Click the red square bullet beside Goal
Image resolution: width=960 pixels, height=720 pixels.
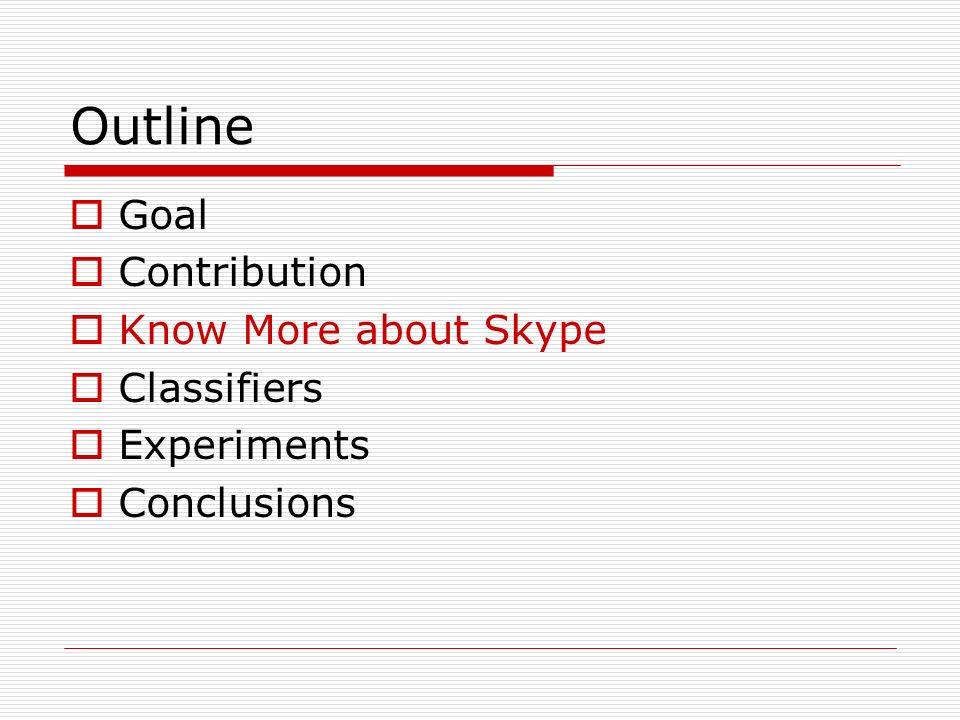87,215
